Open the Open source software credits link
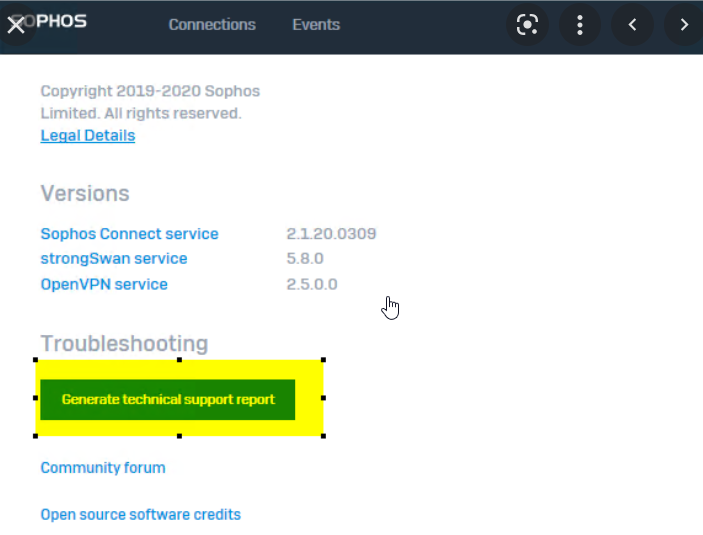703x535 pixels. coord(141,514)
